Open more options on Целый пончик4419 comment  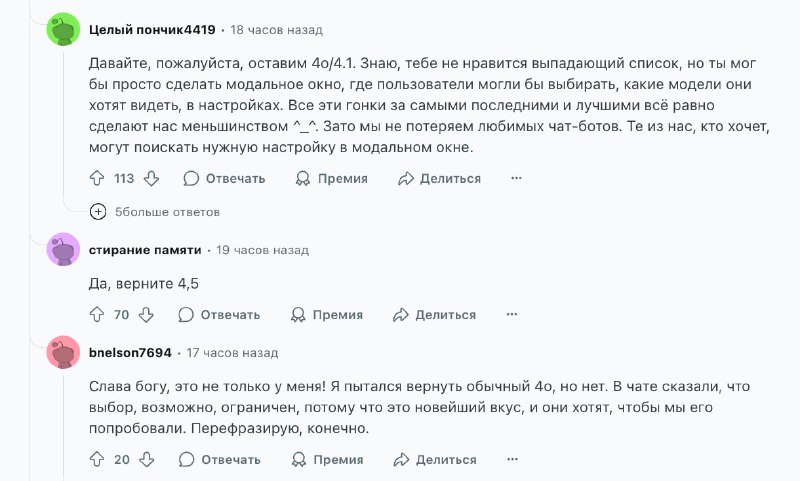pyautogui.click(x=516, y=178)
